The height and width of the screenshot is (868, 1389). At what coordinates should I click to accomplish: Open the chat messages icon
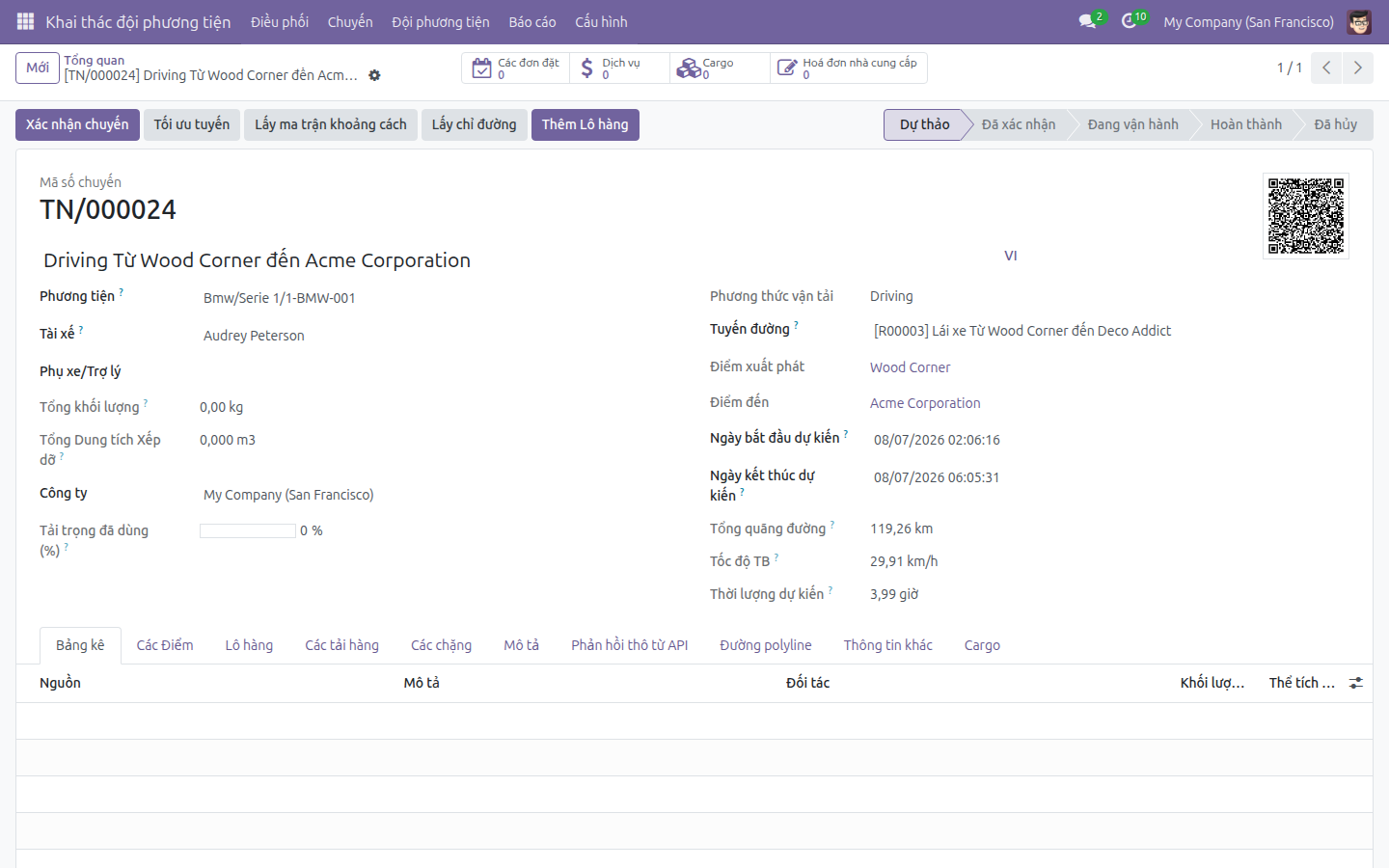[x=1088, y=21]
